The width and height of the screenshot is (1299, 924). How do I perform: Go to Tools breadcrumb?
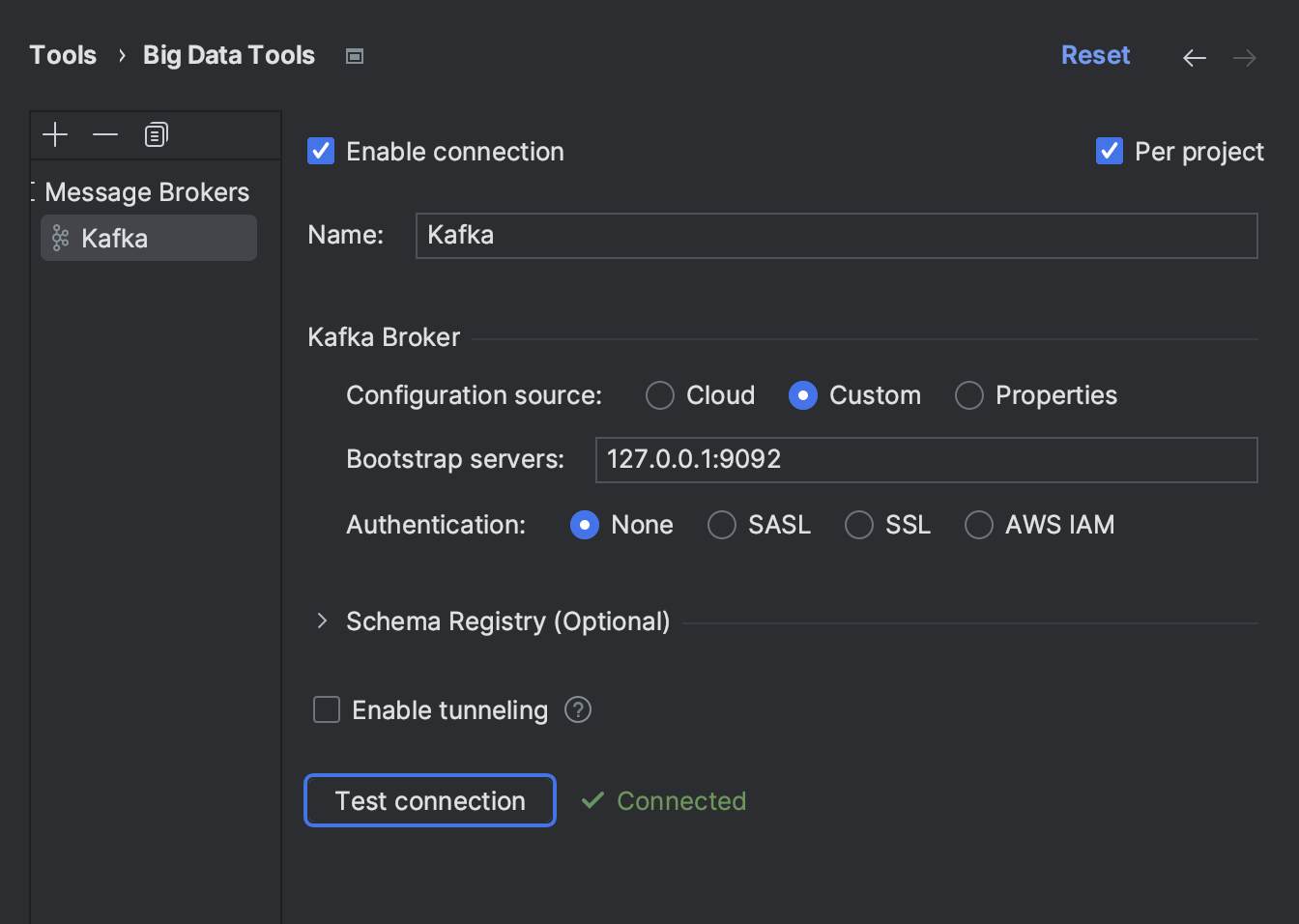63,55
